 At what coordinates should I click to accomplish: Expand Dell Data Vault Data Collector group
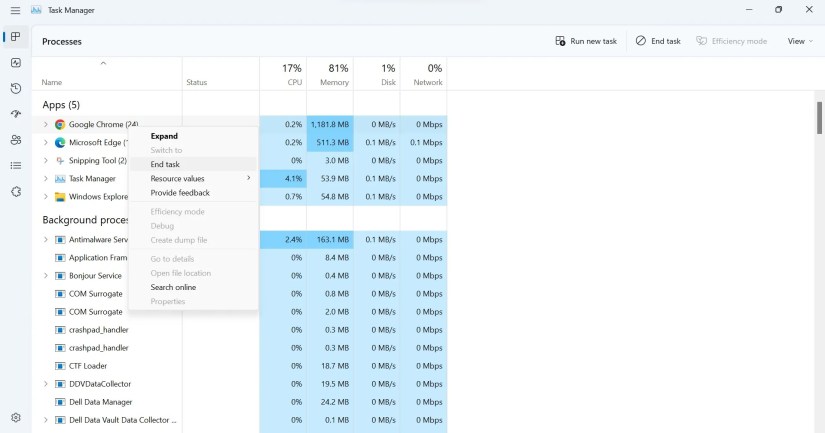45,420
